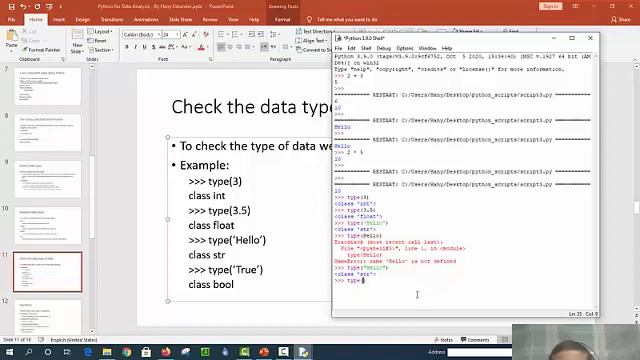The width and height of the screenshot is (640, 360).
Task: Open Font dialog launcher arrow
Action: 210,60
